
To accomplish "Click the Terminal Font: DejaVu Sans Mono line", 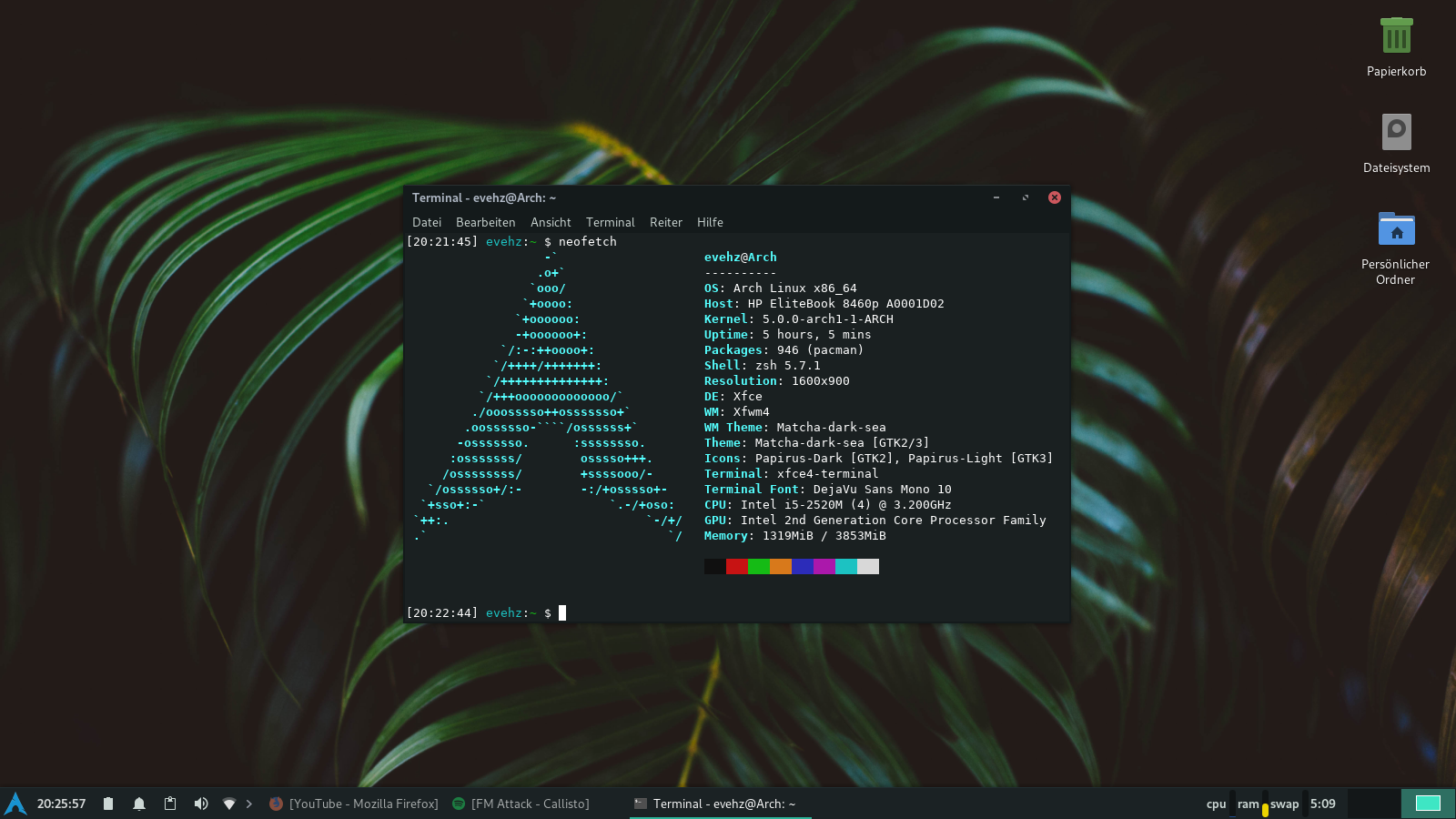I will (x=828, y=489).
